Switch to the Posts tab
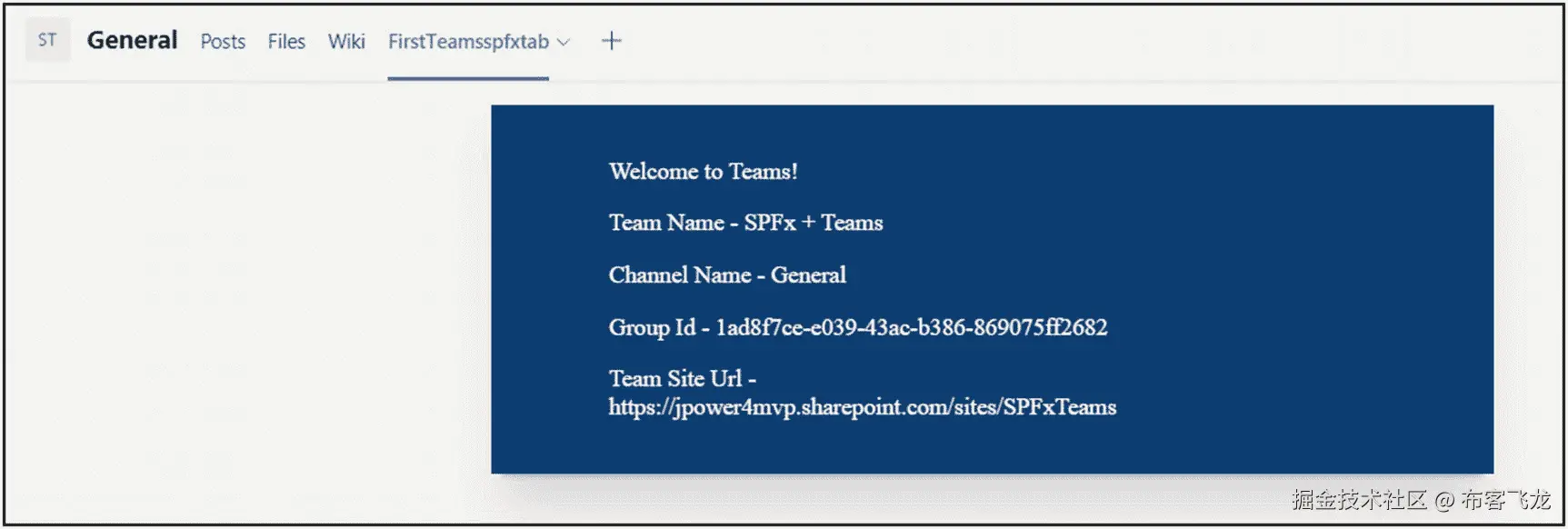Image resolution: width=1568 pixels, height=529 pixels. tap(223, 42)
